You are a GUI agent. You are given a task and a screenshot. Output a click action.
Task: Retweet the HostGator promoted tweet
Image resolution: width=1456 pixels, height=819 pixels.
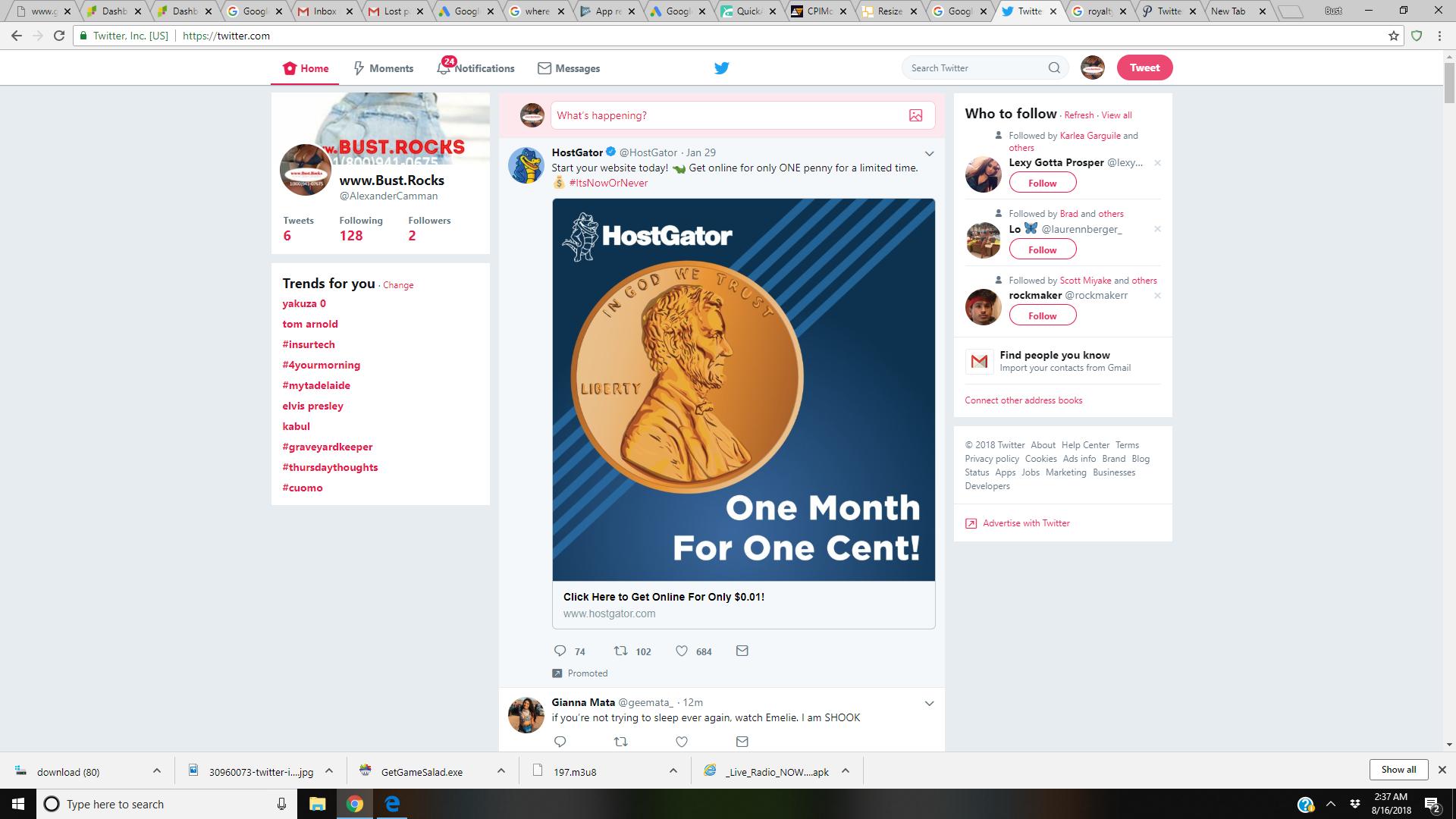(x=620, y=651)
